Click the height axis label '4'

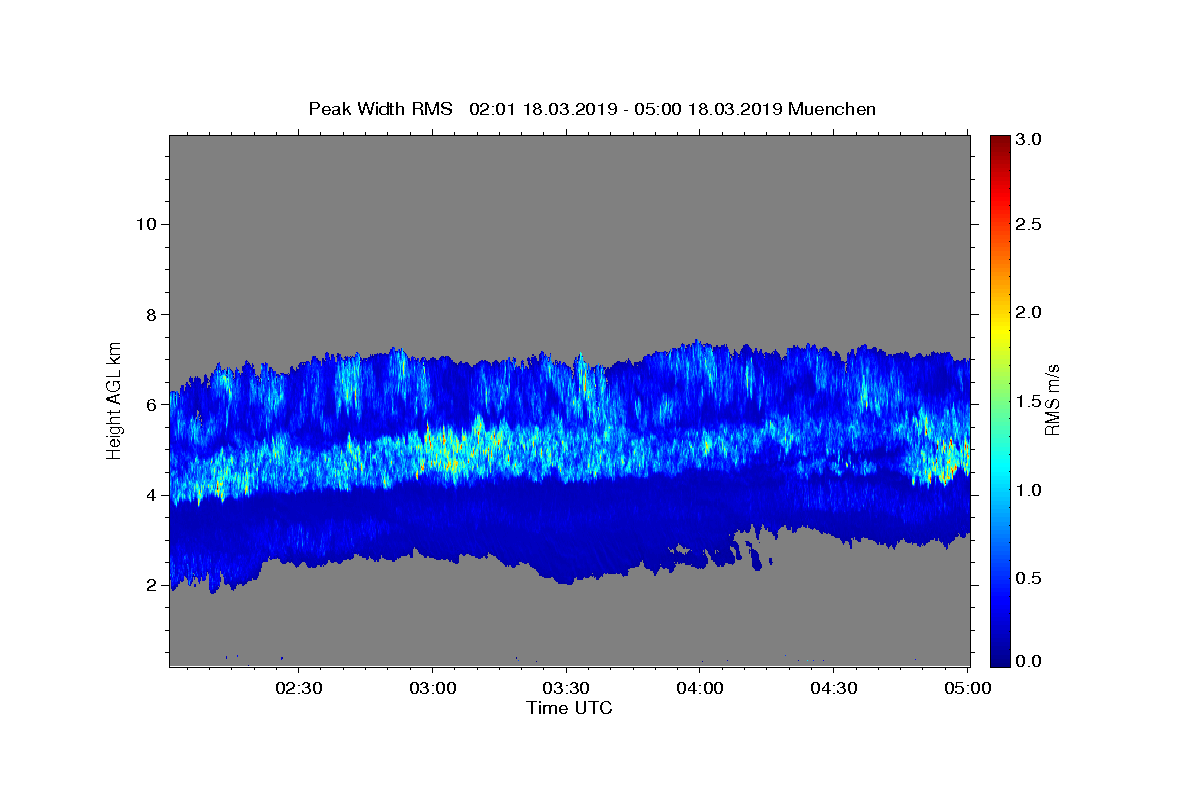click(x=150, y=495)
